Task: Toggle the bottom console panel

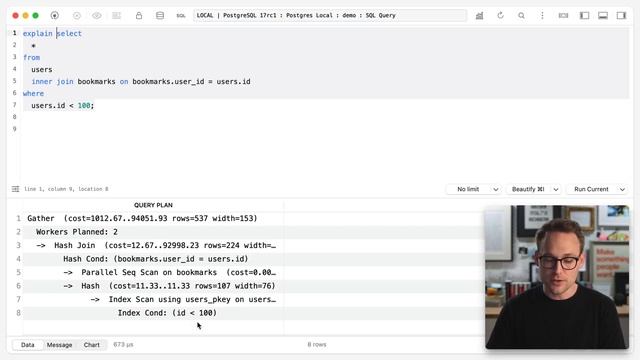Action: click(x=603, y=16)
